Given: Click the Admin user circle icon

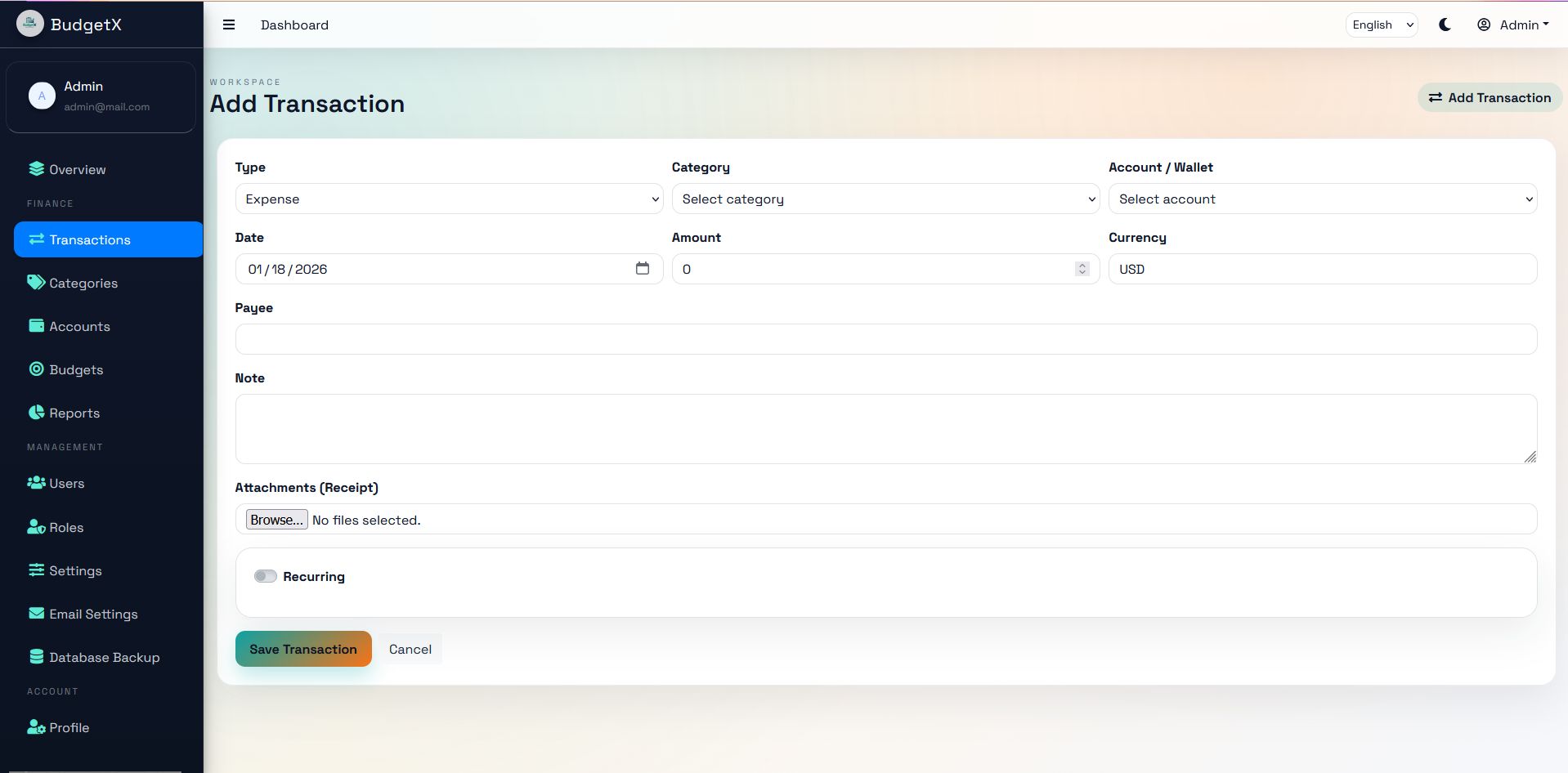Looking at the screenshot, I should [1484, 25].
